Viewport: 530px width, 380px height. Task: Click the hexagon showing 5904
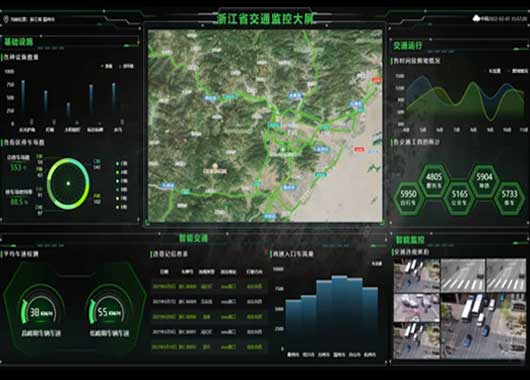click(484, 180)
